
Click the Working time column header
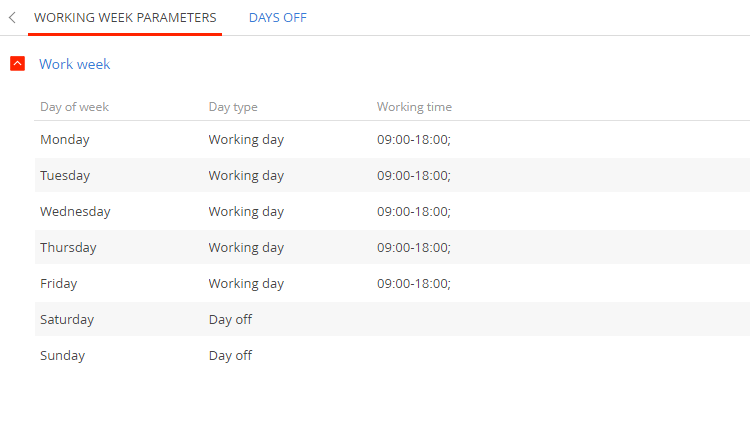[414, 107]
